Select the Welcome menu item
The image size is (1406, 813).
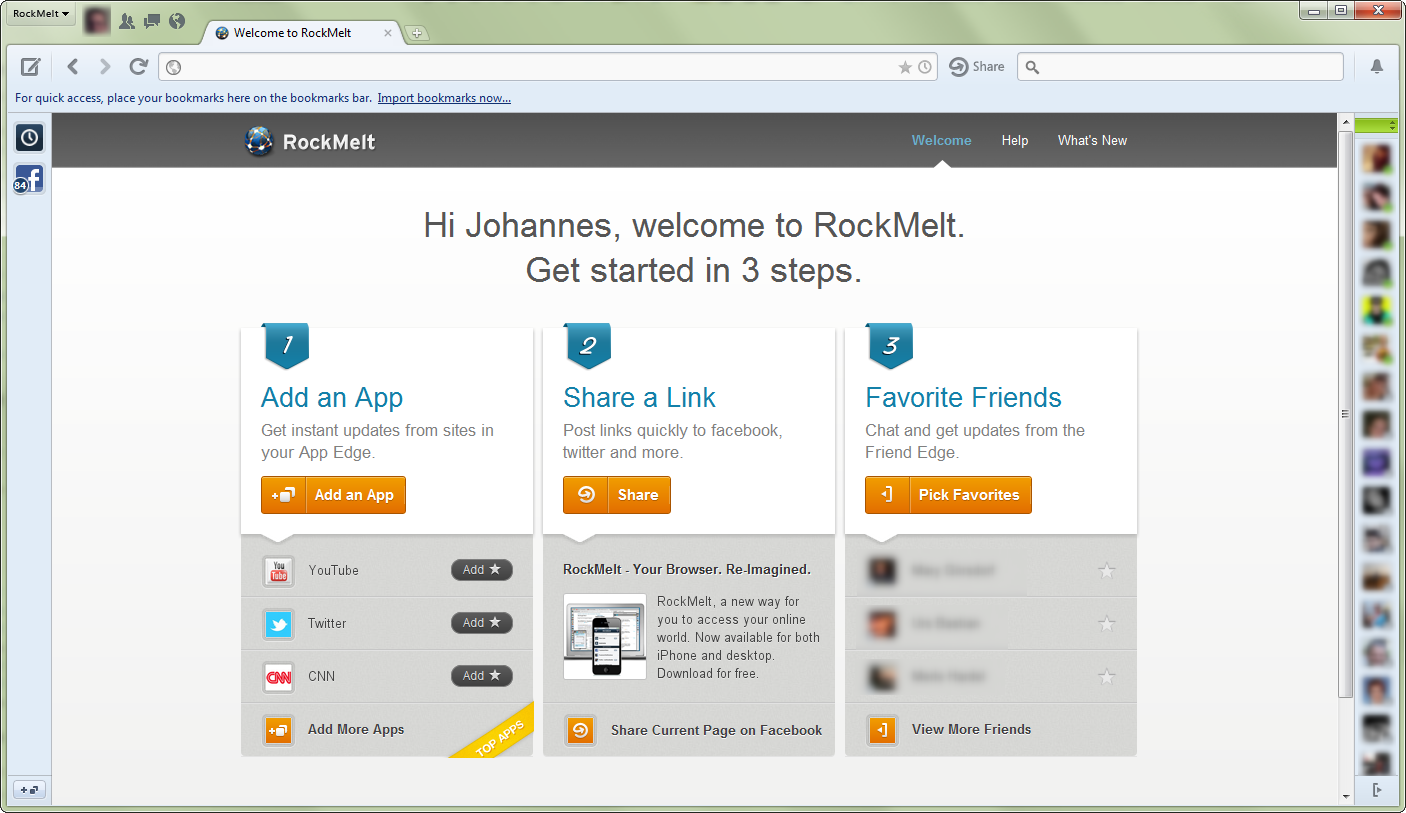click(941, 141)
